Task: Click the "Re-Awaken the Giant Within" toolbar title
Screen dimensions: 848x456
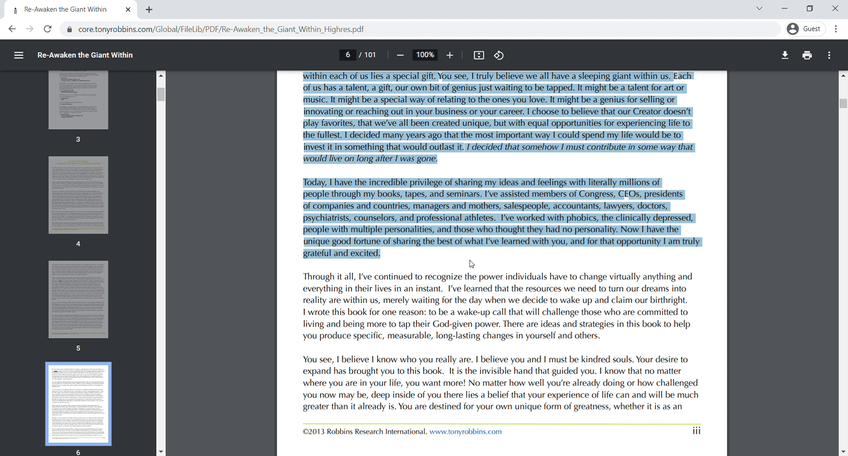Action: click(x=85, y=55)
